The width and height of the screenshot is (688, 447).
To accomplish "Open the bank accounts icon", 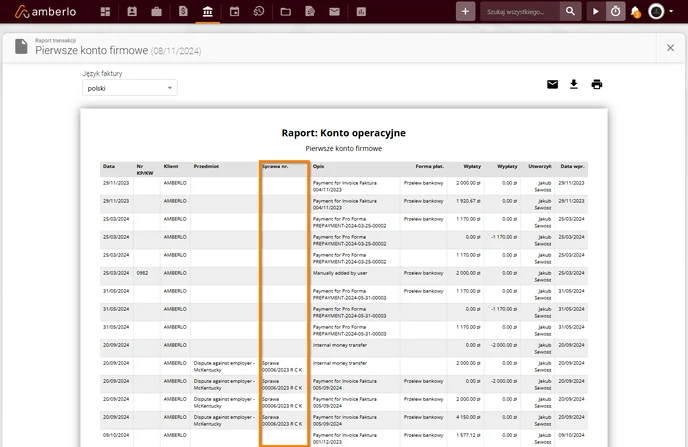I will [208, 11].
